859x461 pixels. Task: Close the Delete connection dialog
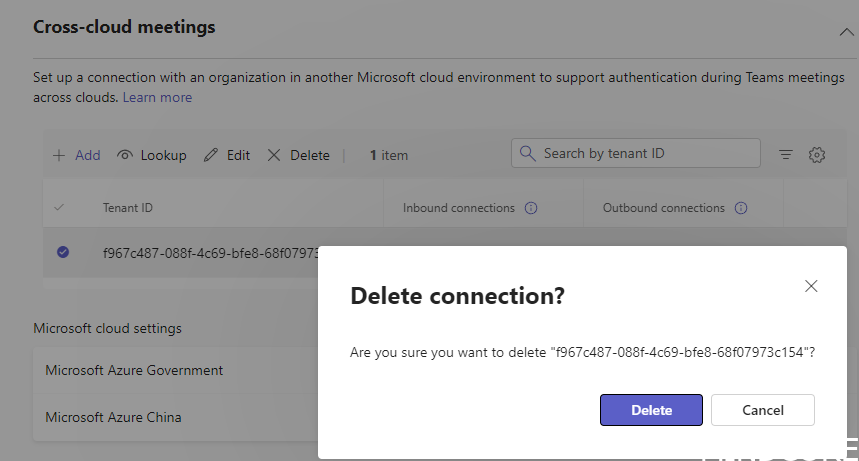click(811, 286)
